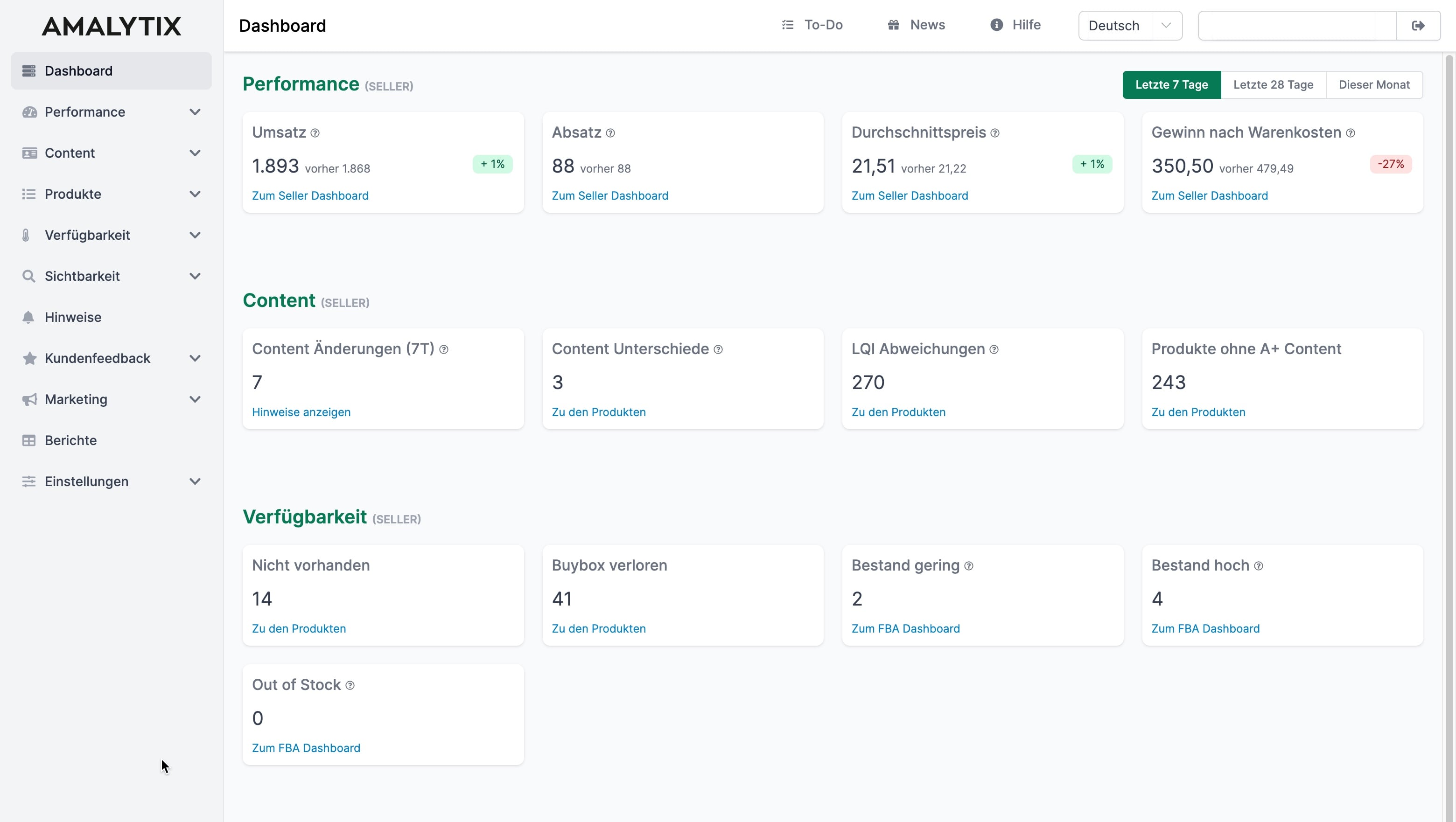The height and width of the screenshot is (822, 1456).
Task: Click help icon next to Content Änderungen (7T)
Action: (444, 350)
